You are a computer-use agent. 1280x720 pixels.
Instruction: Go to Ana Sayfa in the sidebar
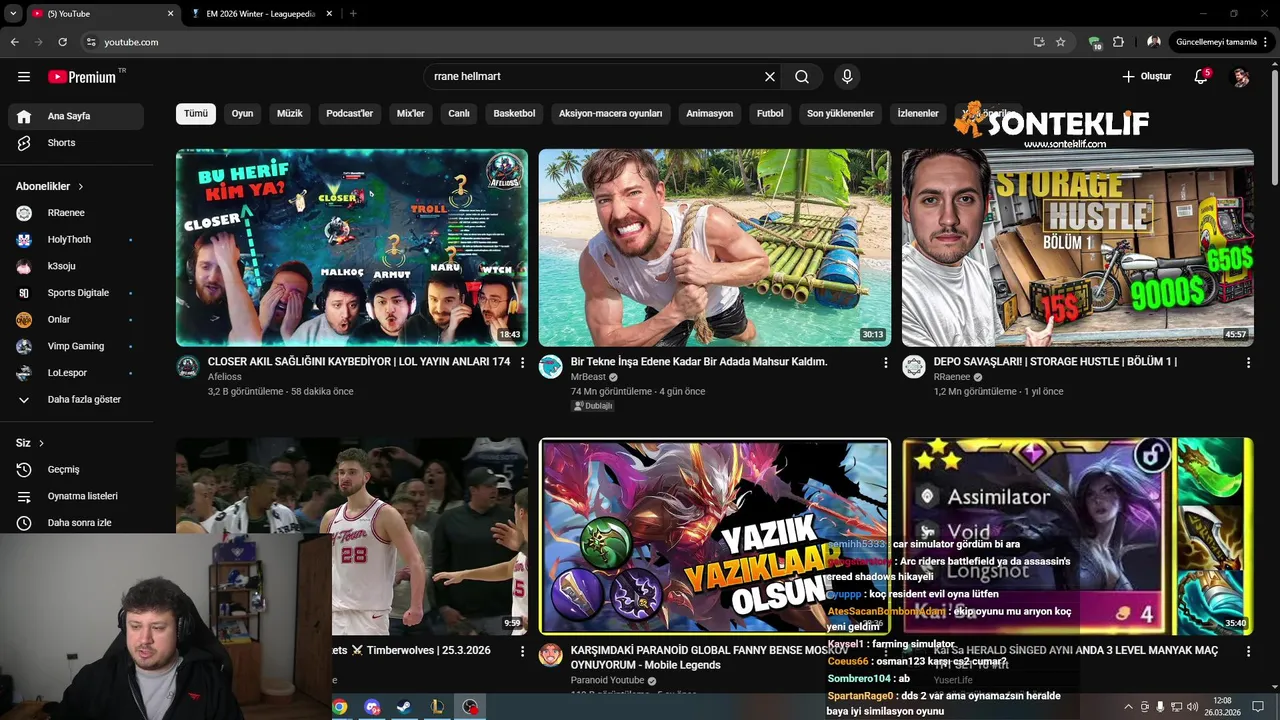coord(76,116)
